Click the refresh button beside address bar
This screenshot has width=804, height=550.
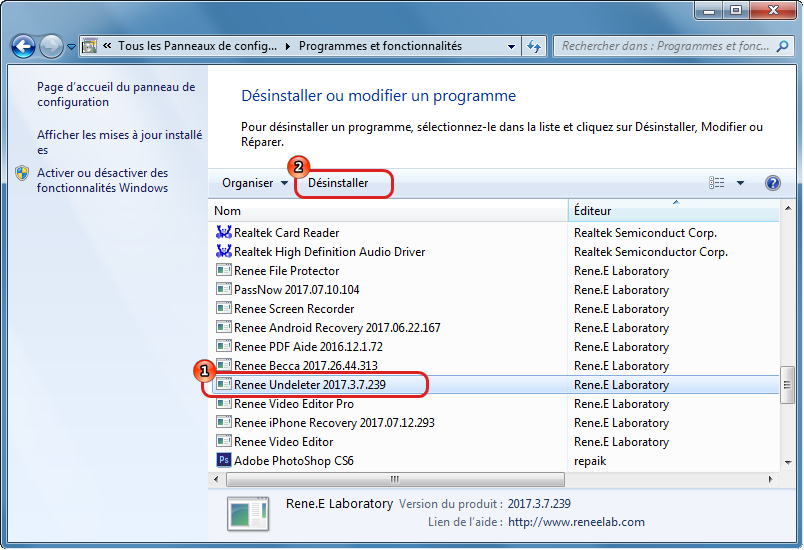pos(534,46)
